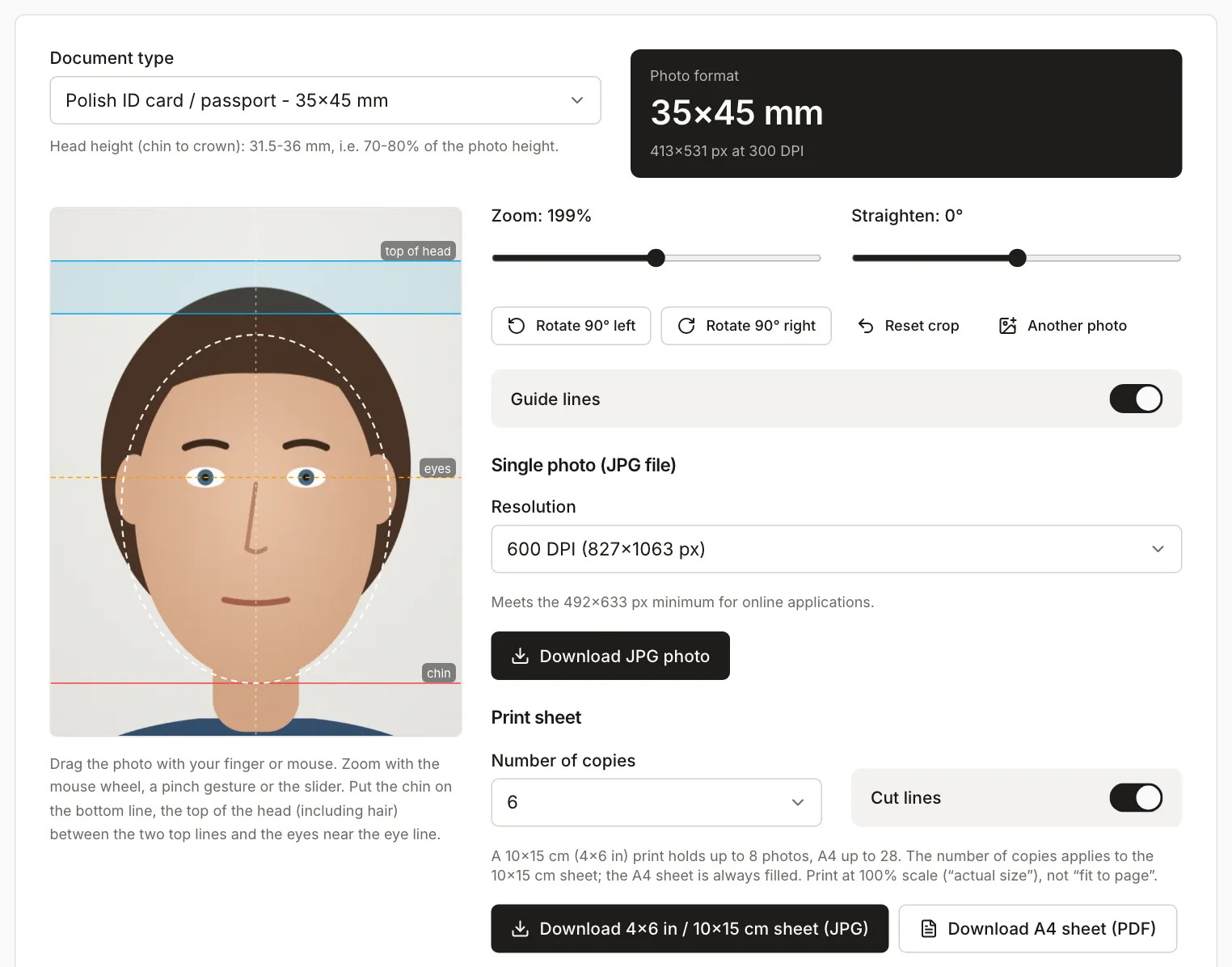Disable the Cut lines switch
This screenshot has height=967, width=1232.
click(x=1136, y=798)
